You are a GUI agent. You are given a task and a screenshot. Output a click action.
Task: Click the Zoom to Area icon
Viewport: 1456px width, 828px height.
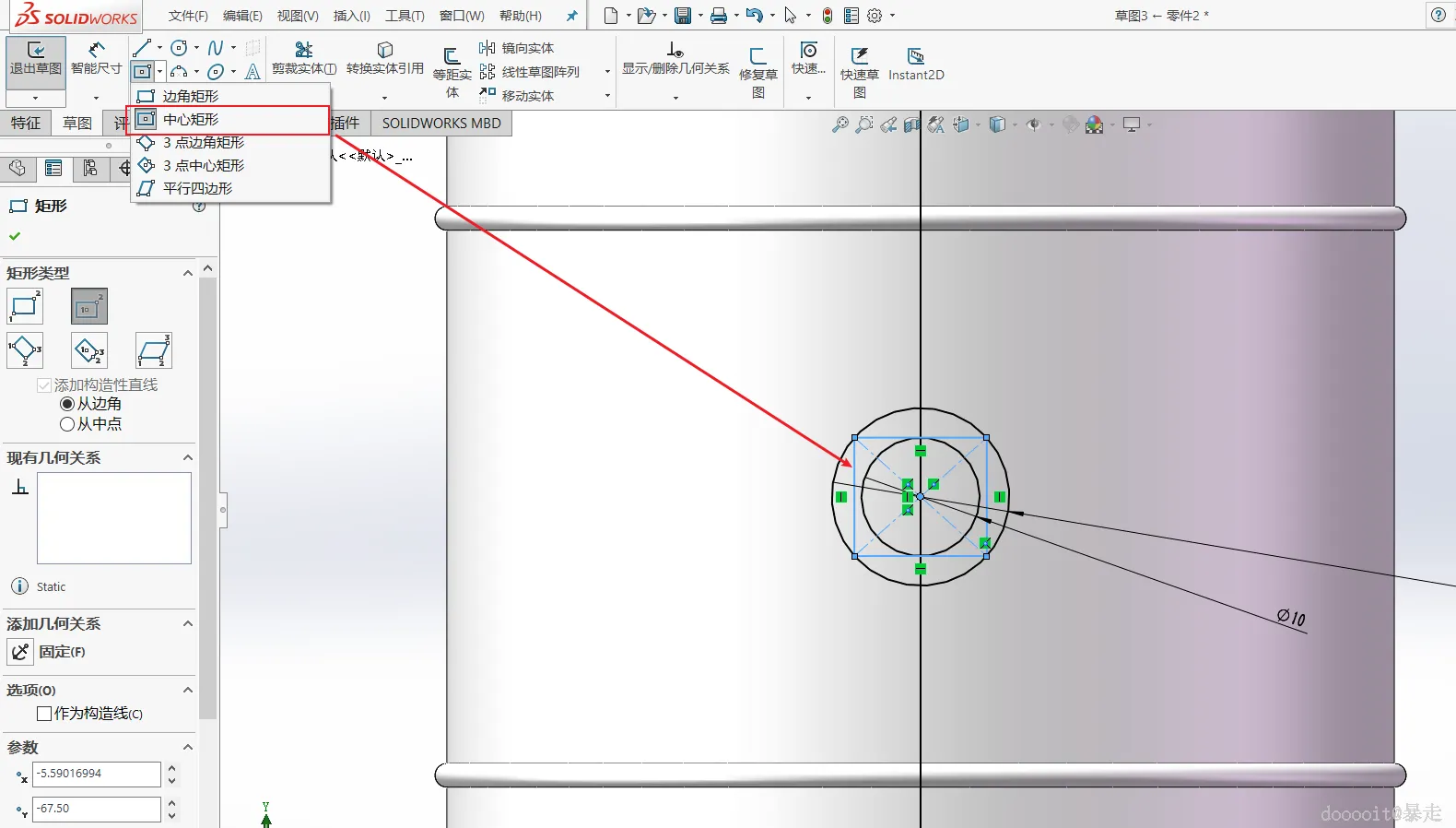tap(864, 124)
